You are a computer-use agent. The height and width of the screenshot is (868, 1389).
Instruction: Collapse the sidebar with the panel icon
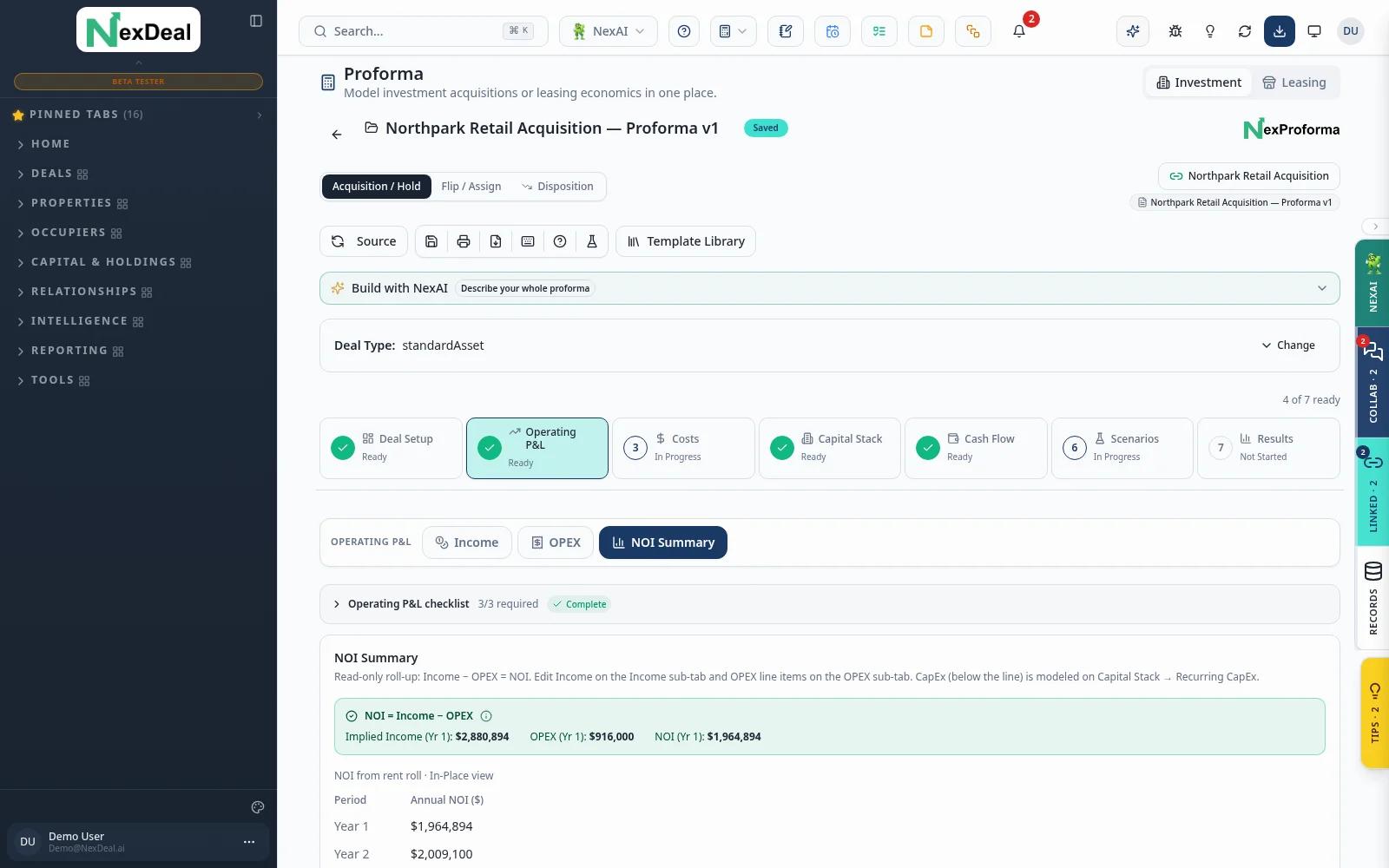click(x=256, y=21)
